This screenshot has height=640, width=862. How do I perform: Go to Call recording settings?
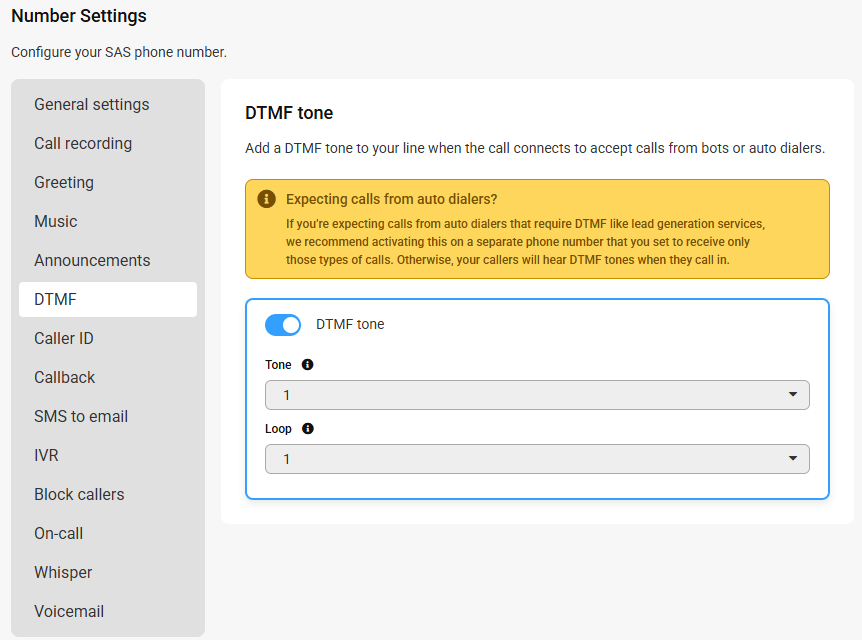click(108, 144)
